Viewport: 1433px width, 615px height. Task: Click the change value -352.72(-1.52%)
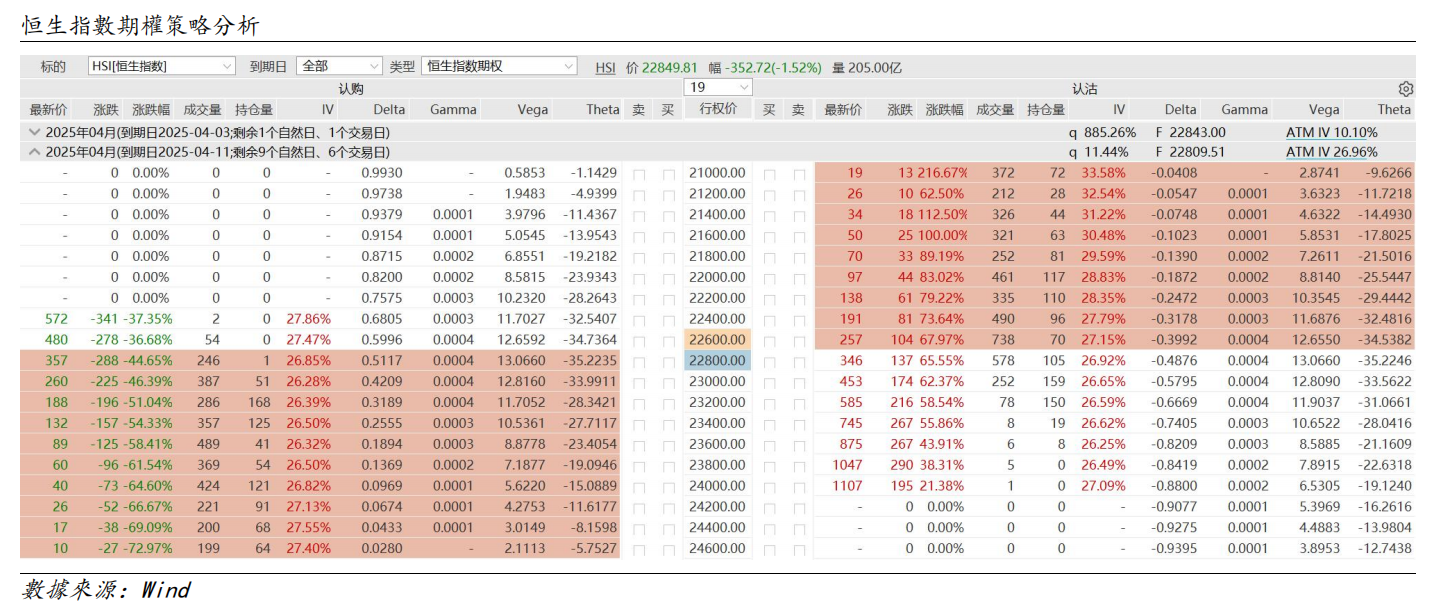coord(773,68)
